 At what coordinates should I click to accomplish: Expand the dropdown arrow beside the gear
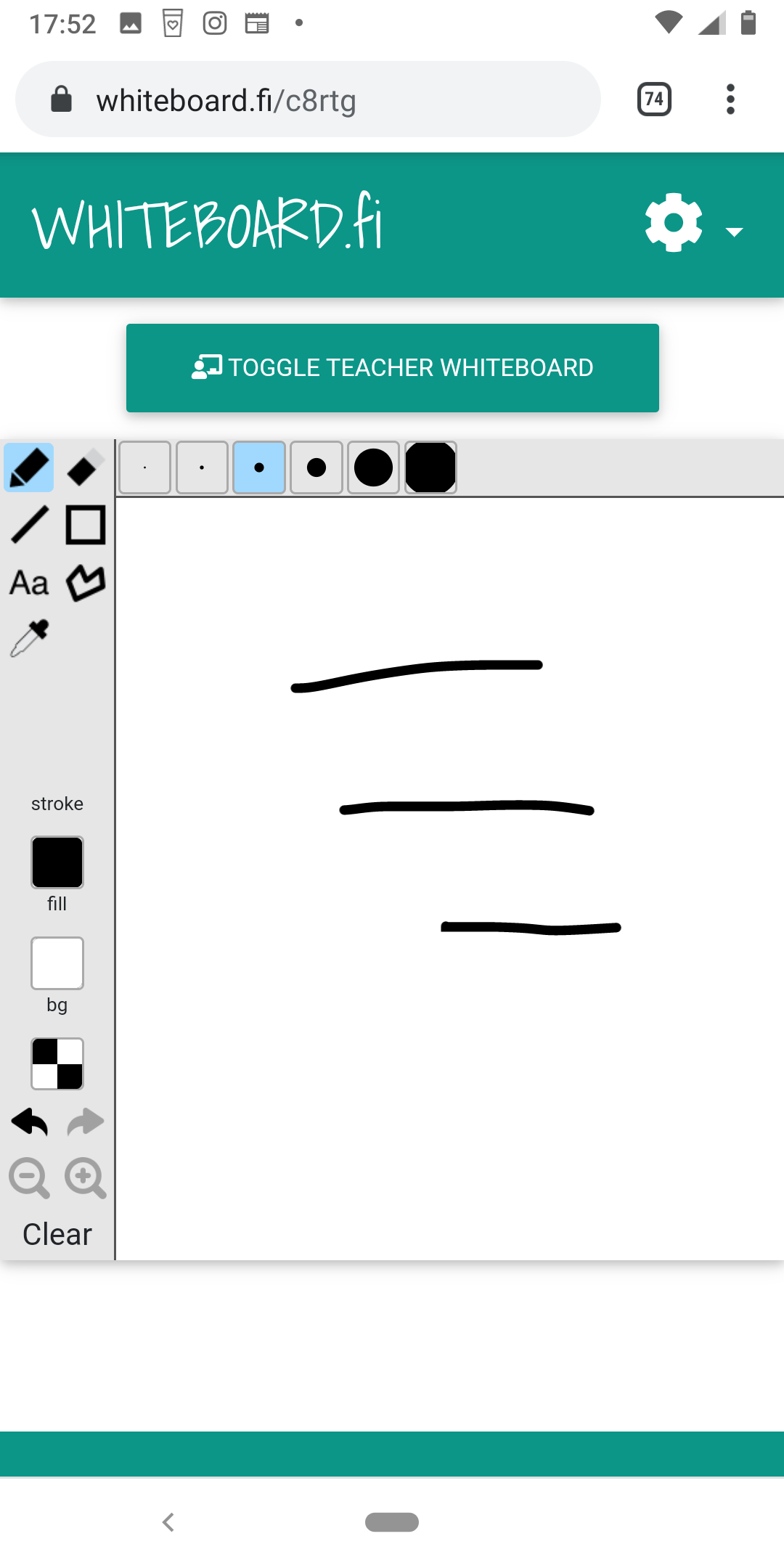click(735, 232)
